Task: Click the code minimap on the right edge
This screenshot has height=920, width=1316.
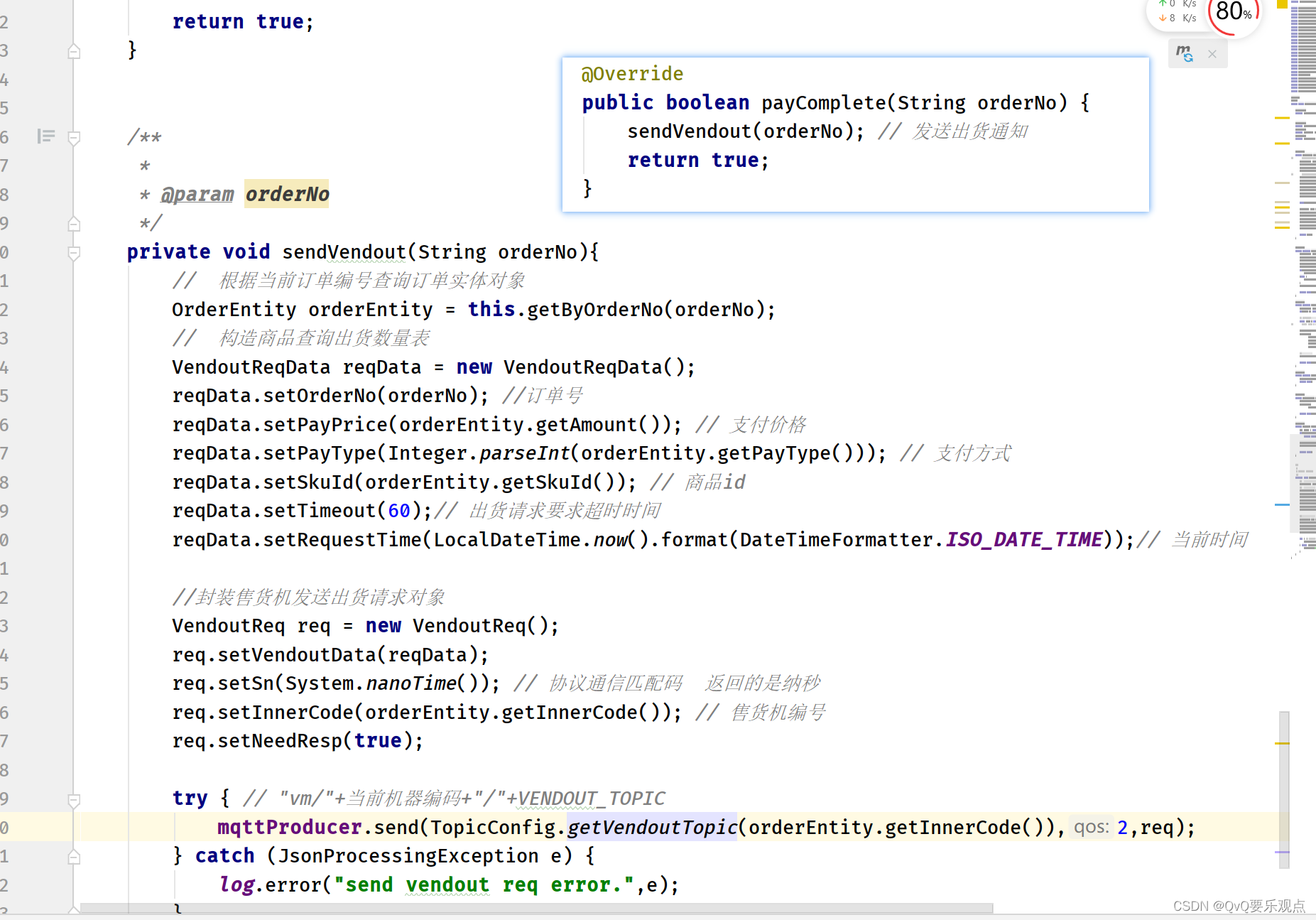Action: tap(1304, 281)
